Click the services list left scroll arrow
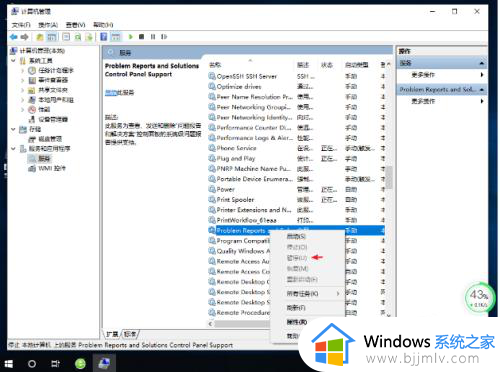The height and width of the screenshot is (372, 500). (x=210, y=323)
